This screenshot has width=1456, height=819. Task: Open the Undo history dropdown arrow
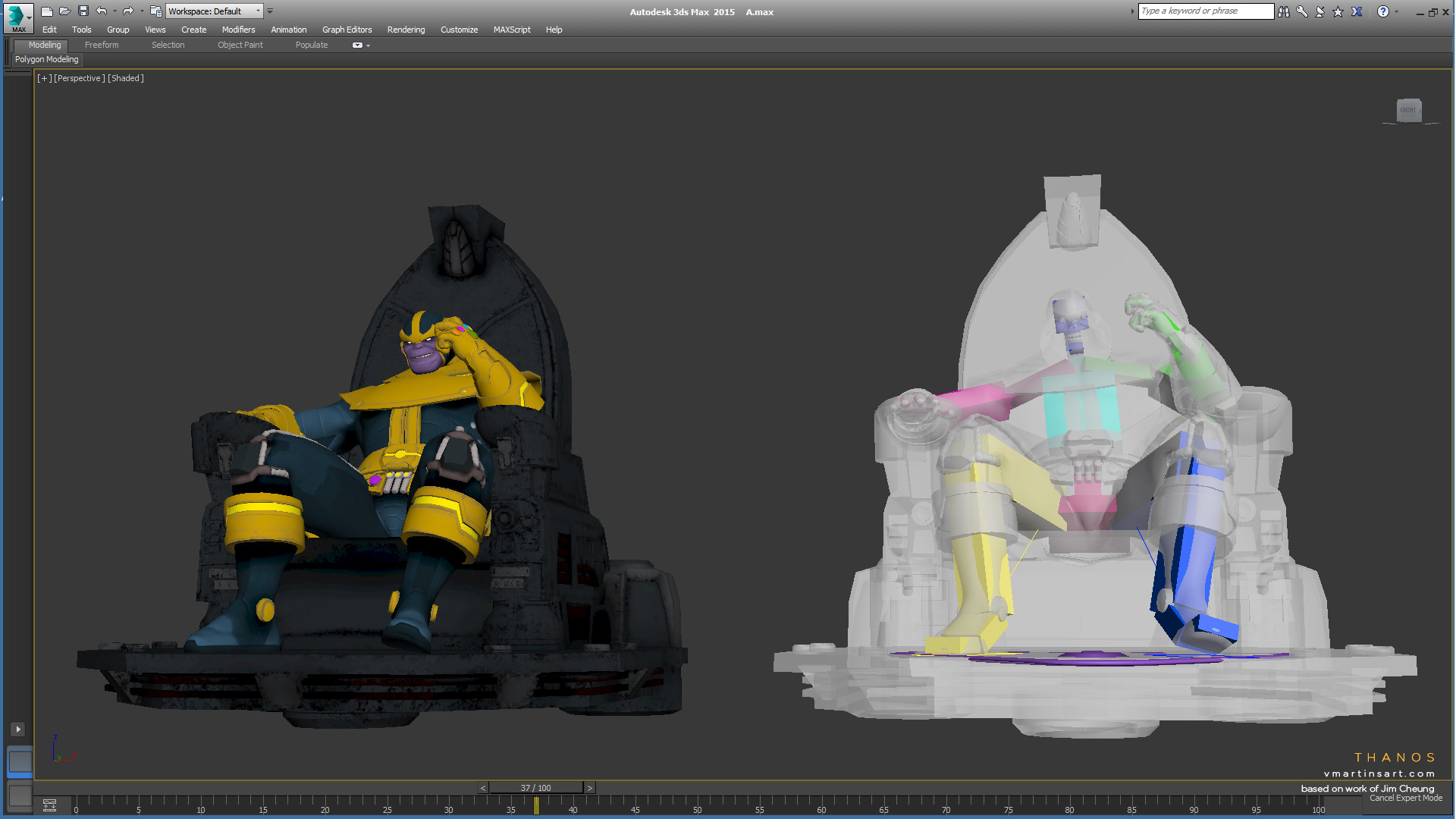tap(115, 11)
